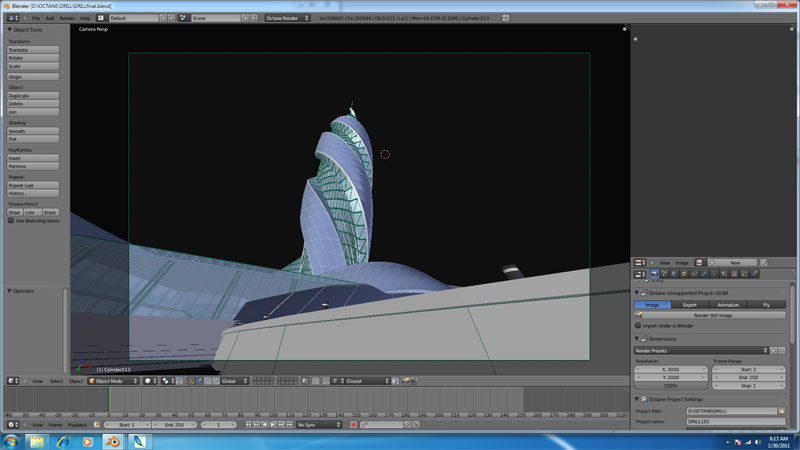Open Internet Explorer from the taskbar
The image size is (800, 450).
pos(62,441)
